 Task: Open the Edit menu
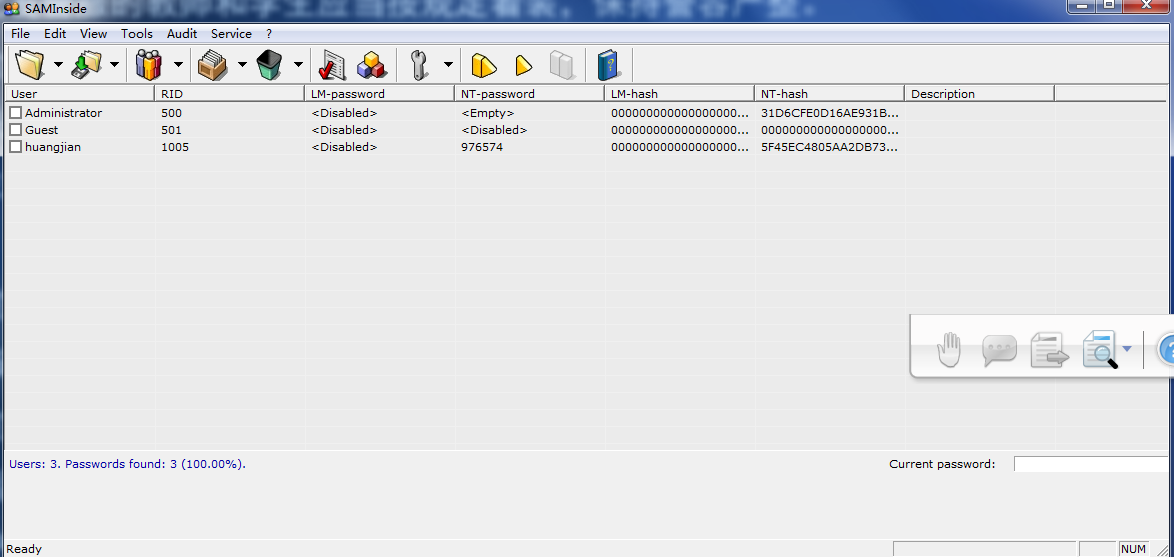(55, 34)
